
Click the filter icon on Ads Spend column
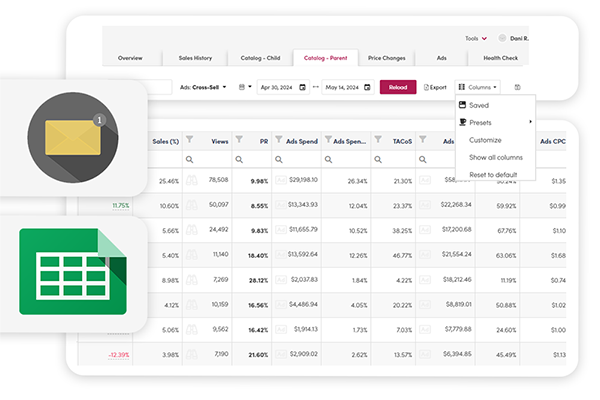point(279,139)
